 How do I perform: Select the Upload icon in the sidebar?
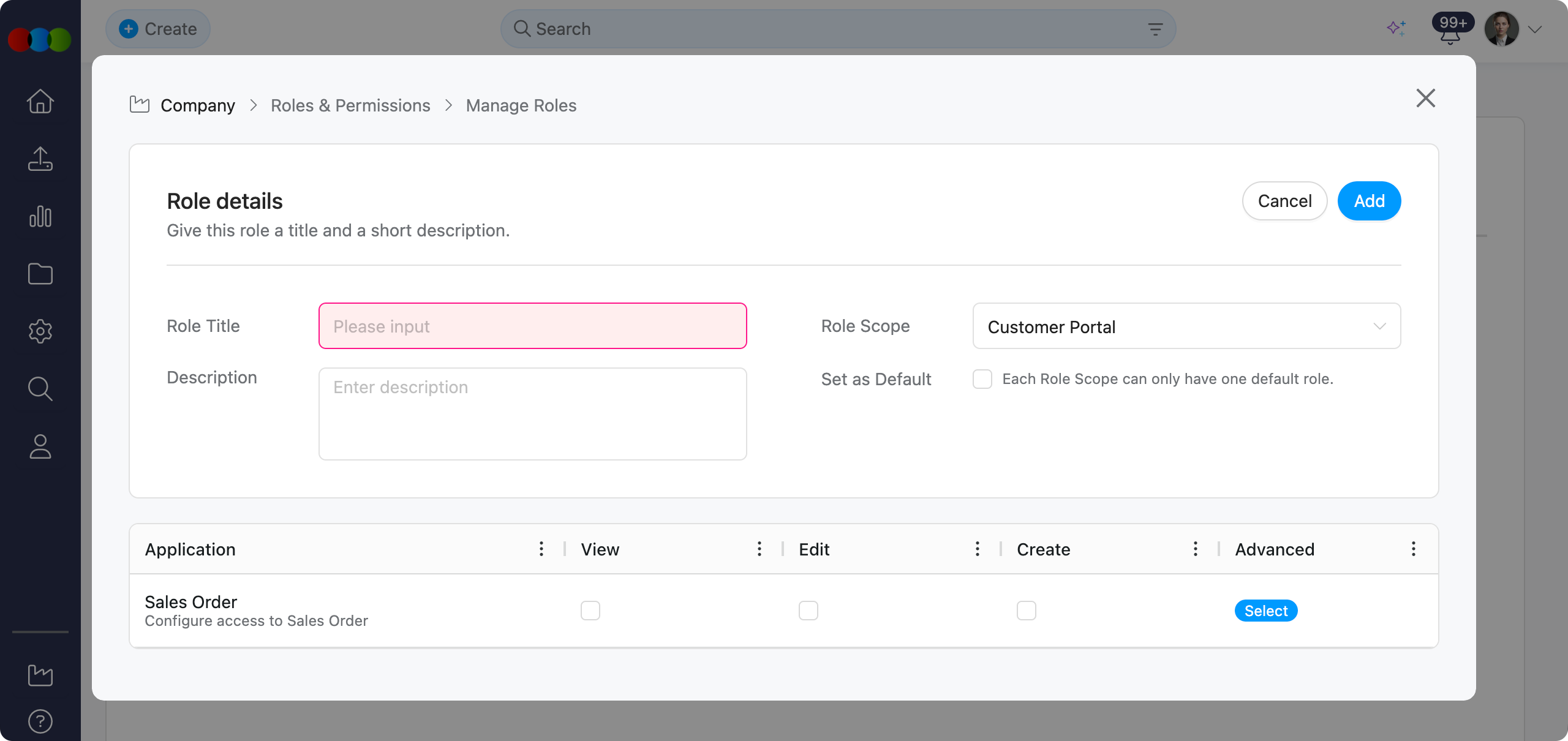click(x=40, y=159)
